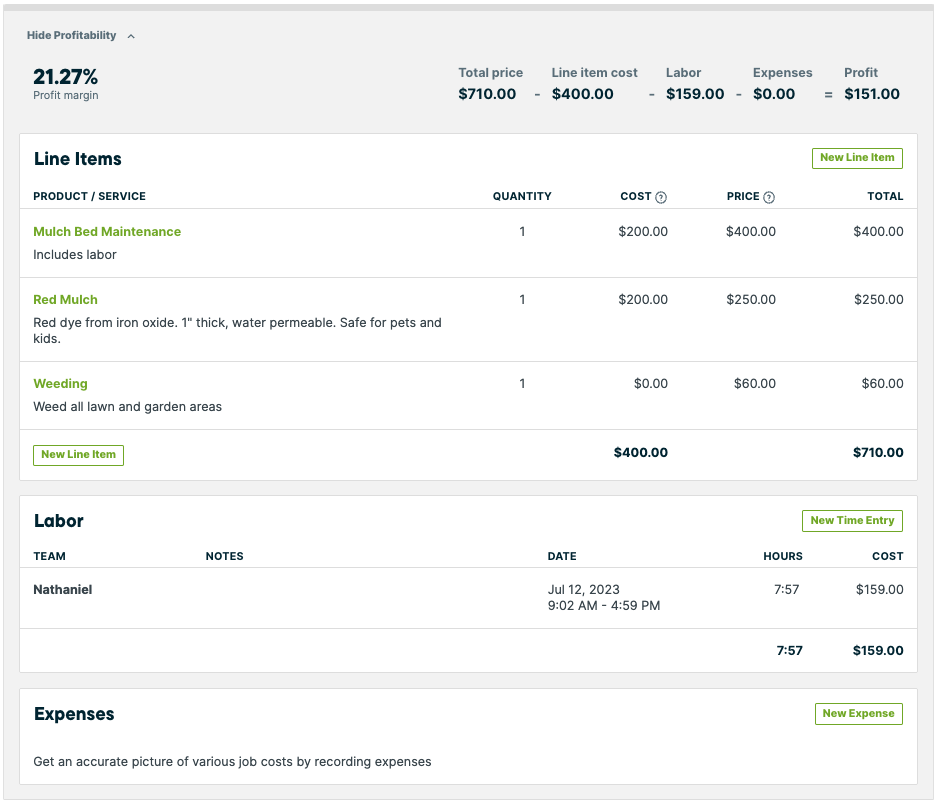Click the Mulch Bed Maintenance $400.00 price
Screen dimensions: 937x803
click(x=750, y=232)
